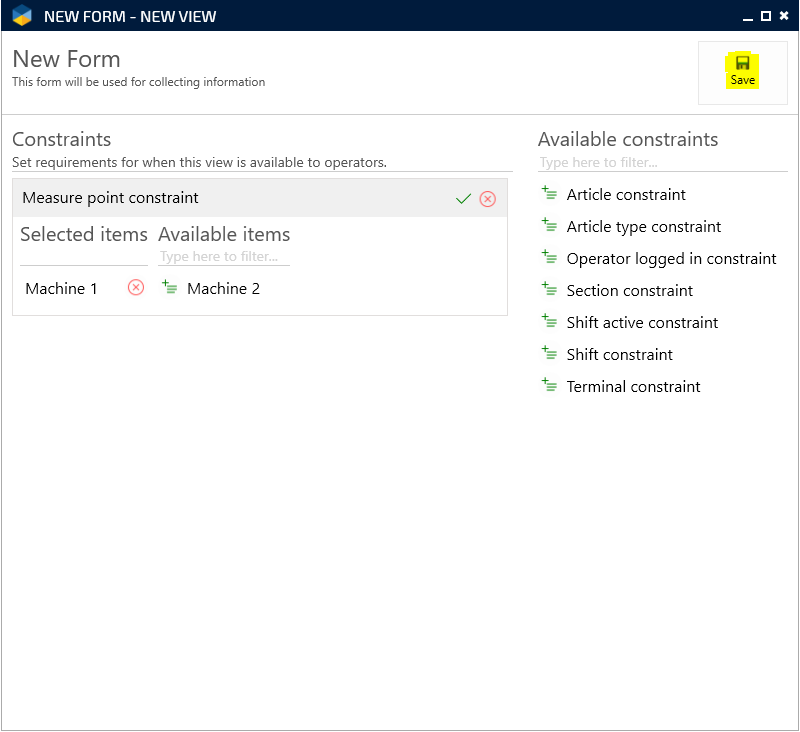This screenshot has width=800, height=732.
Task: Confirm Measure point constraint with green checkmark
Action: click(x=463, y=199)
